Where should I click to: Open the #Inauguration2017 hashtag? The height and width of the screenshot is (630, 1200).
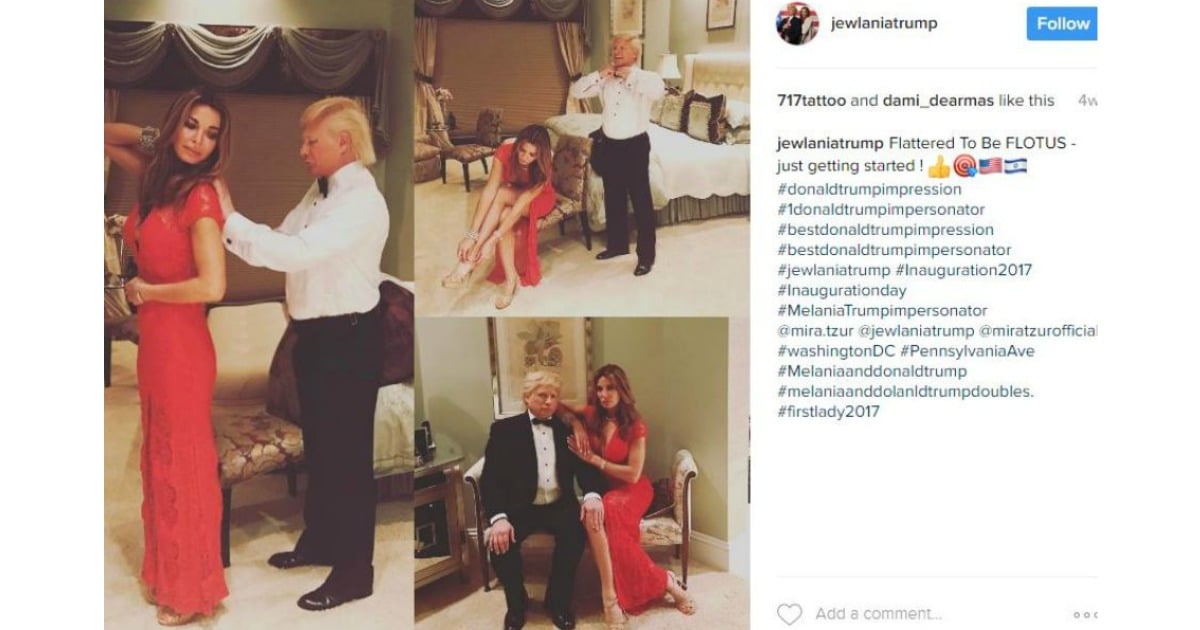[964, 270]
